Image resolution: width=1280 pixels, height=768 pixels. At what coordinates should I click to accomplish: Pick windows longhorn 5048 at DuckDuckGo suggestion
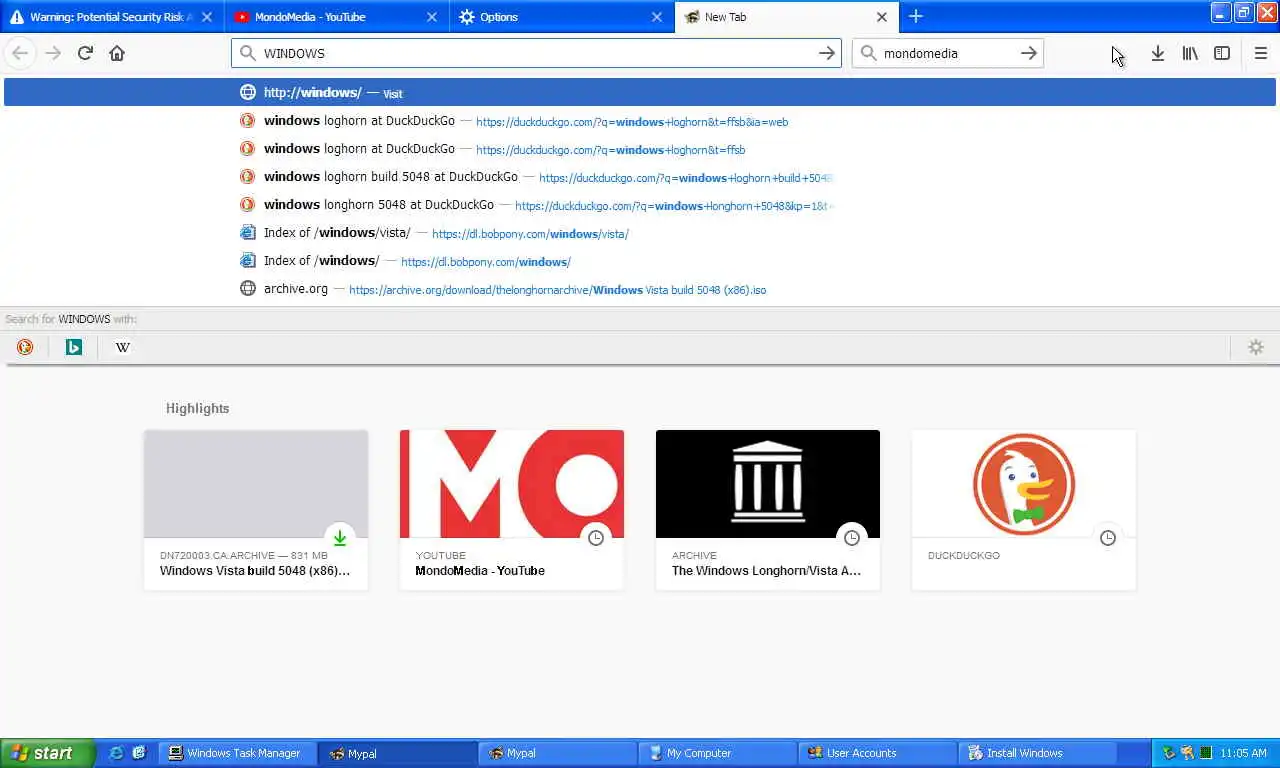point(640,205)
